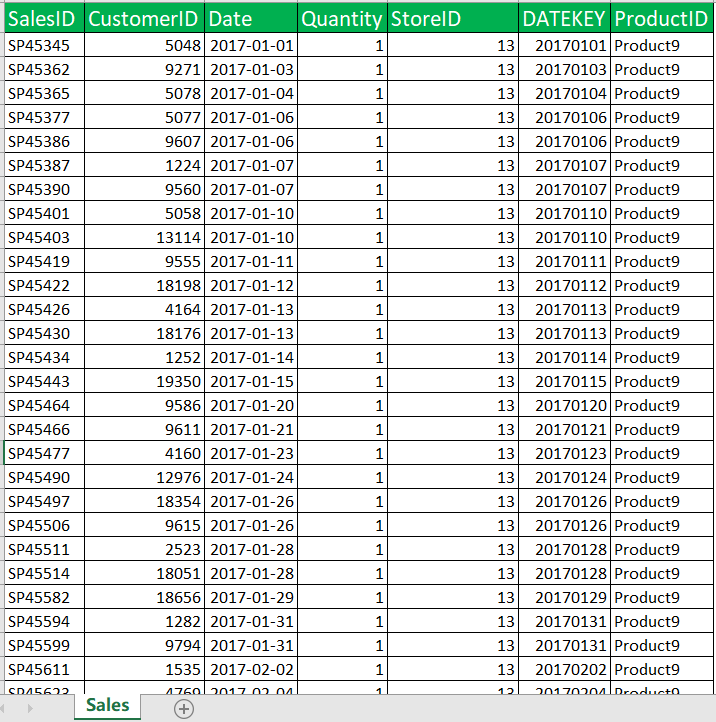Click CustomerID value 5048
The height and width of the screenshot is (722, 716).
pos(145,45)
